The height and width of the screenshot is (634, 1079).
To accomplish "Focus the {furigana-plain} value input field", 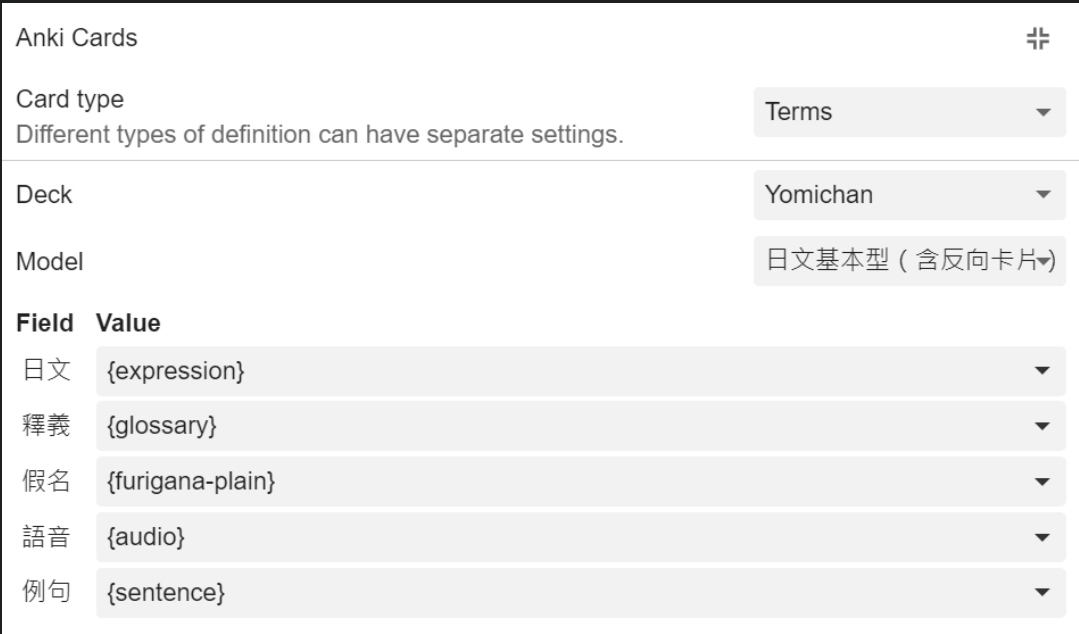I will coord(560,482).
